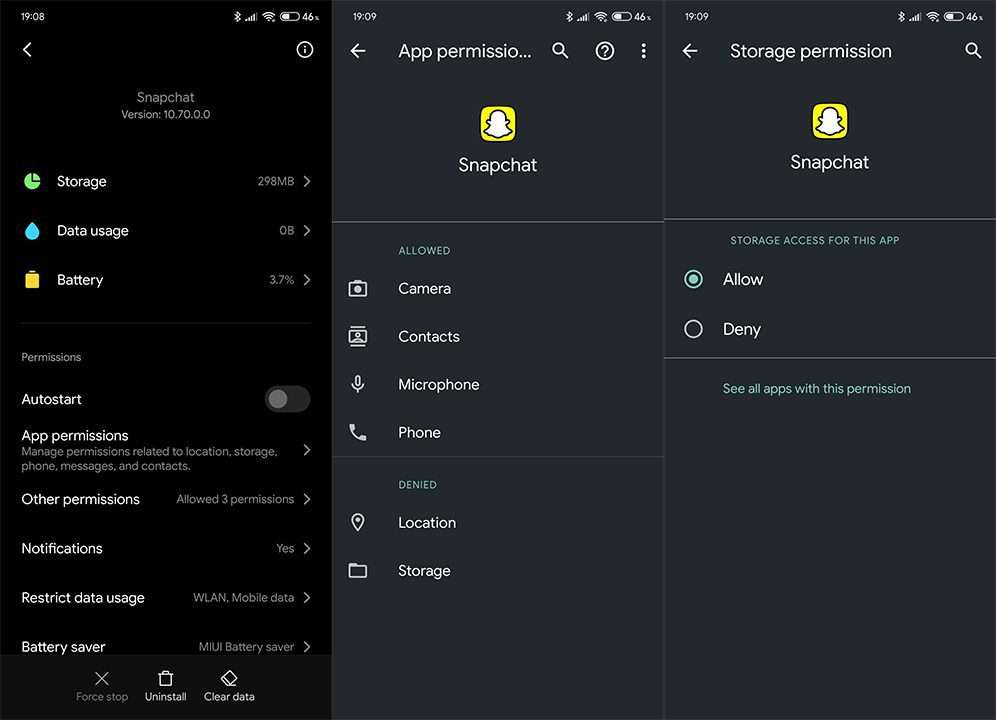Screen dimensions: 996x720
Task: Tap the App permissions title text
Action: coord(465,51)
